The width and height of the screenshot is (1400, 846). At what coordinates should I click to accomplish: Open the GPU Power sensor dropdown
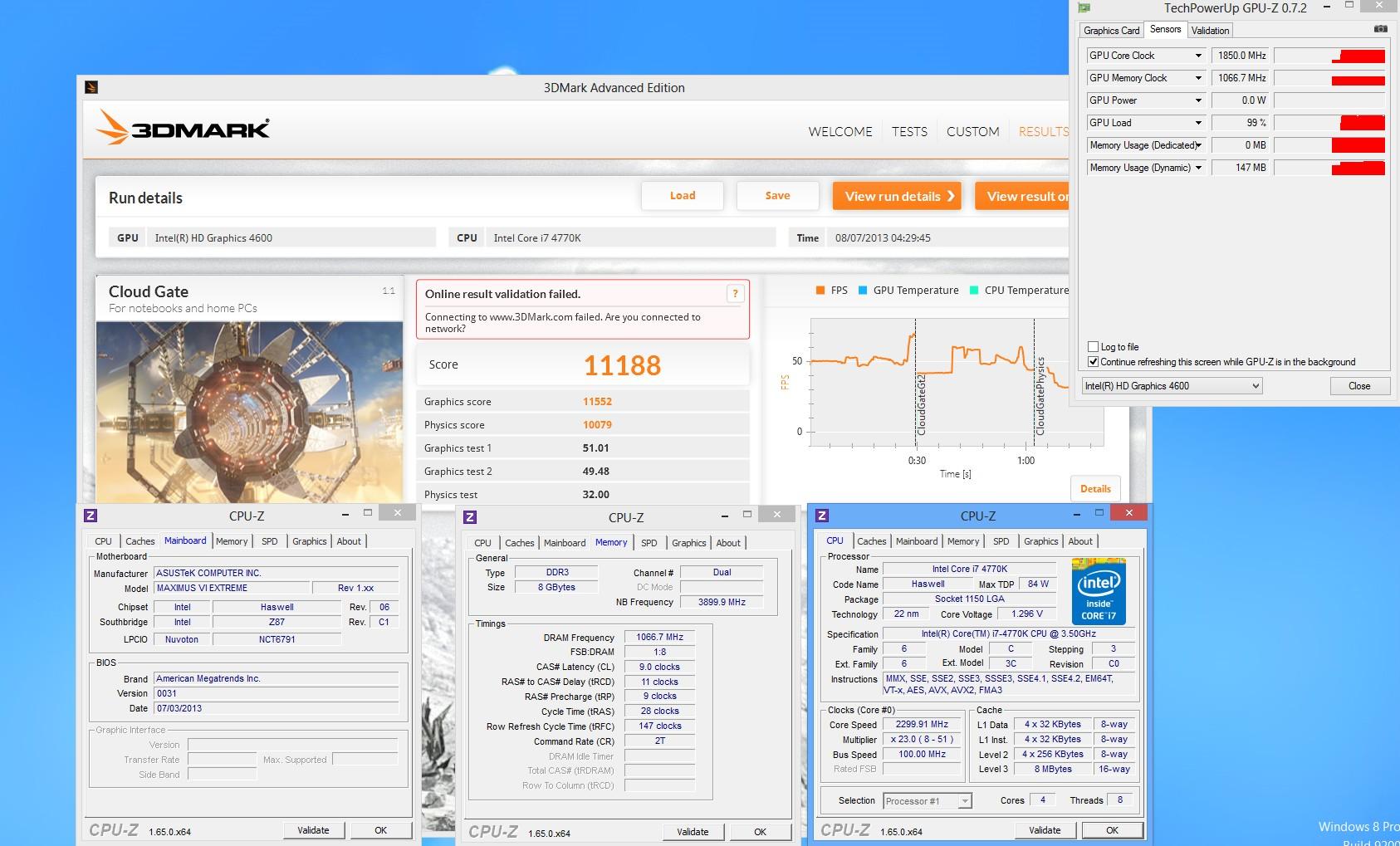click(1198, 100)
